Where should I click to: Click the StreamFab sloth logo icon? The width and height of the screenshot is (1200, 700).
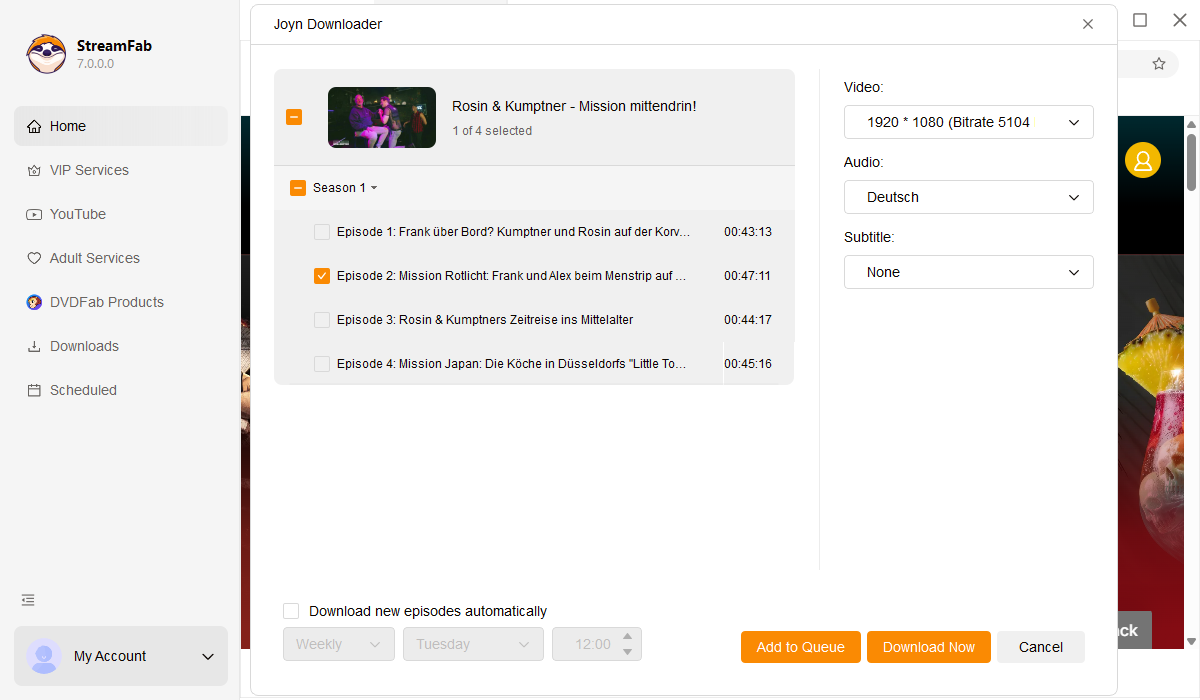(46, 54)
